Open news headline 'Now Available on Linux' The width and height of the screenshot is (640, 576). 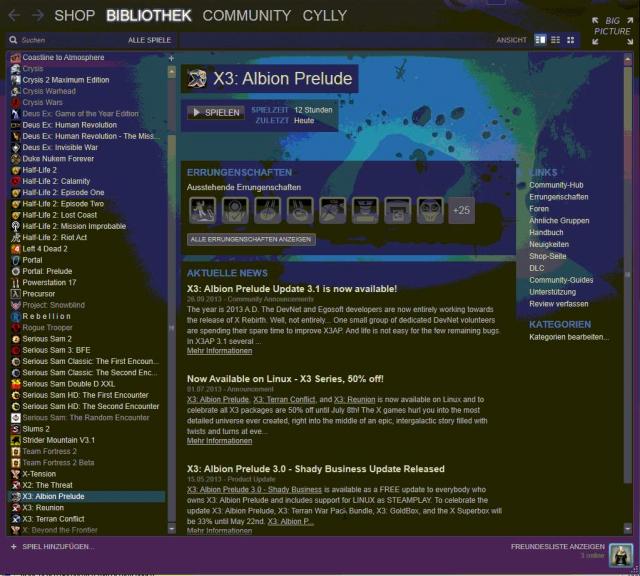tap(285, 379)
